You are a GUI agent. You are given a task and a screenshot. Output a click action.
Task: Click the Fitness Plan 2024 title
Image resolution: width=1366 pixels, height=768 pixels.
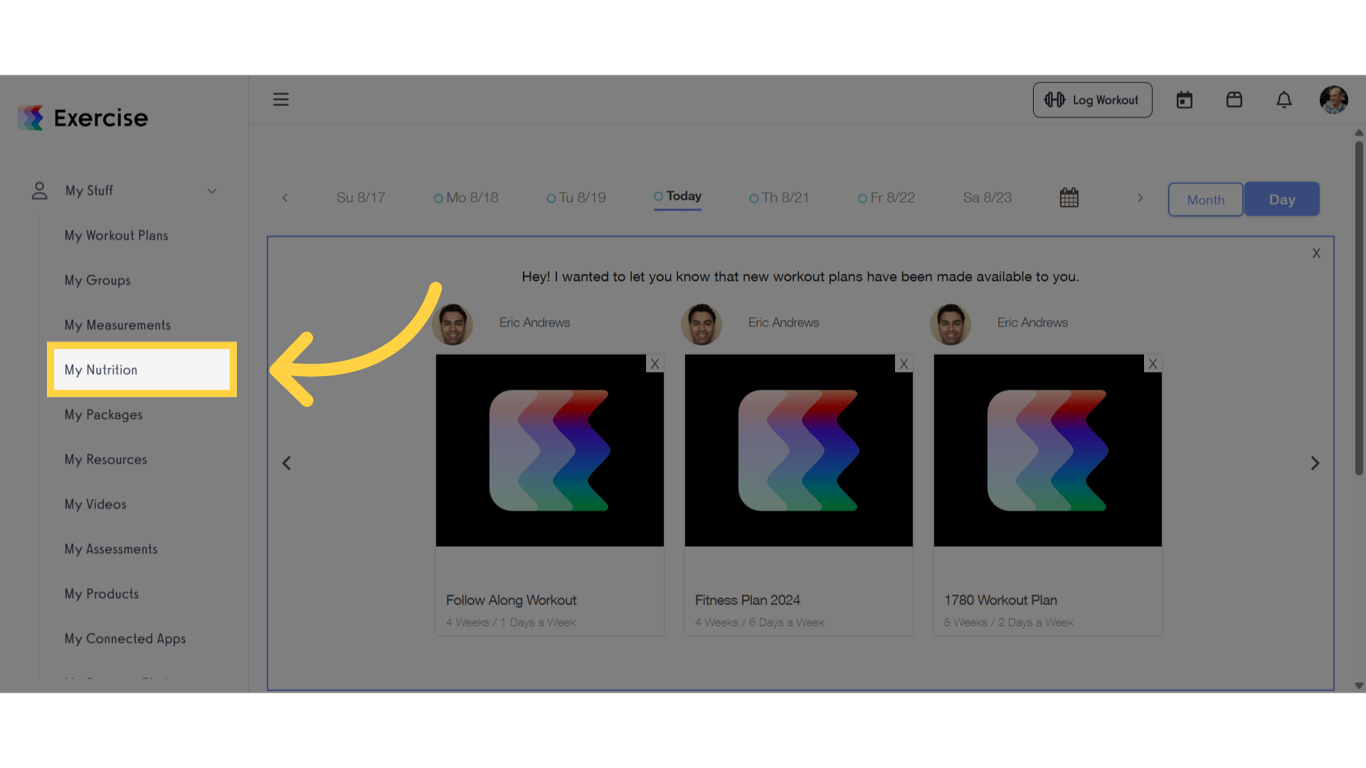point(748,600)
